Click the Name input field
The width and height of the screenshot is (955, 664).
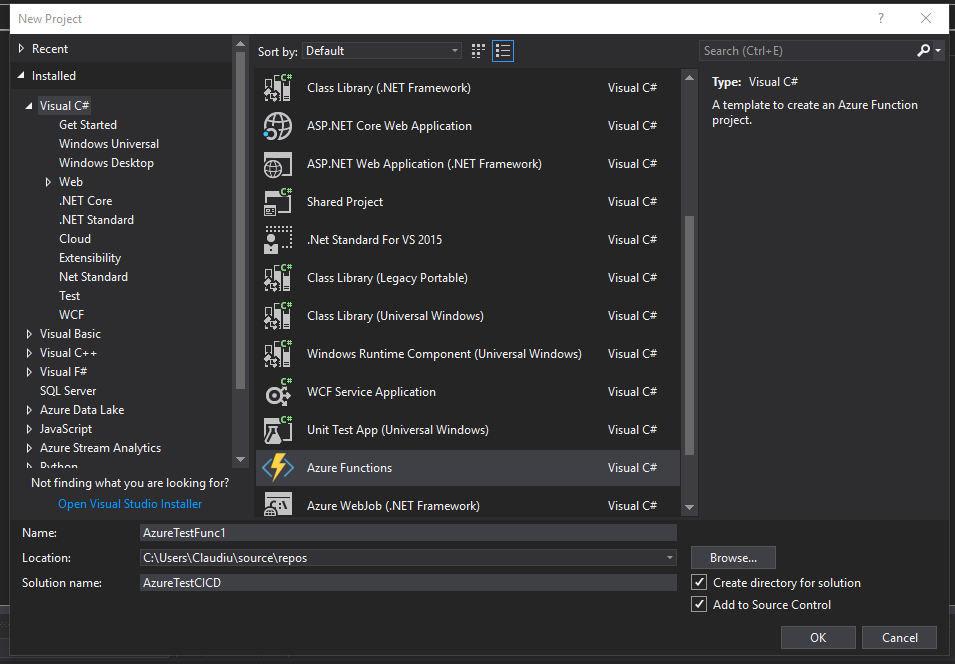408,532
